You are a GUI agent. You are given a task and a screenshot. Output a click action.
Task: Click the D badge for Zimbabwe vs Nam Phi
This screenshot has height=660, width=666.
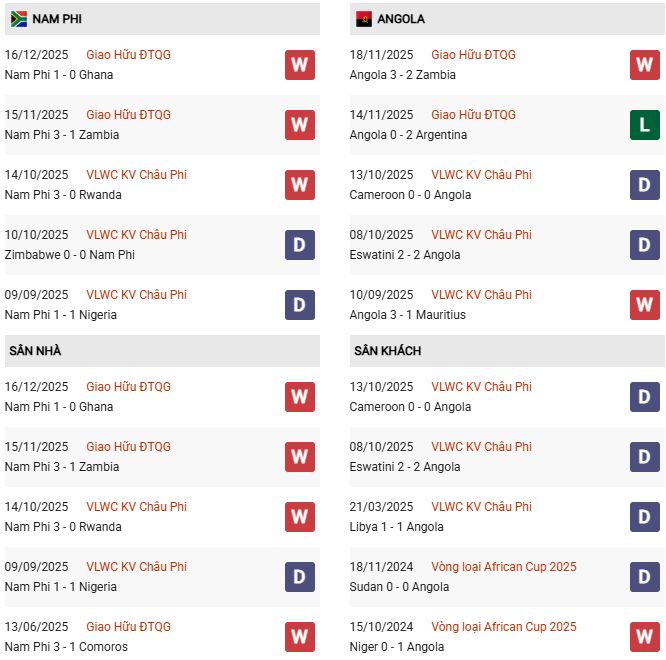click(x=300, y=245)
